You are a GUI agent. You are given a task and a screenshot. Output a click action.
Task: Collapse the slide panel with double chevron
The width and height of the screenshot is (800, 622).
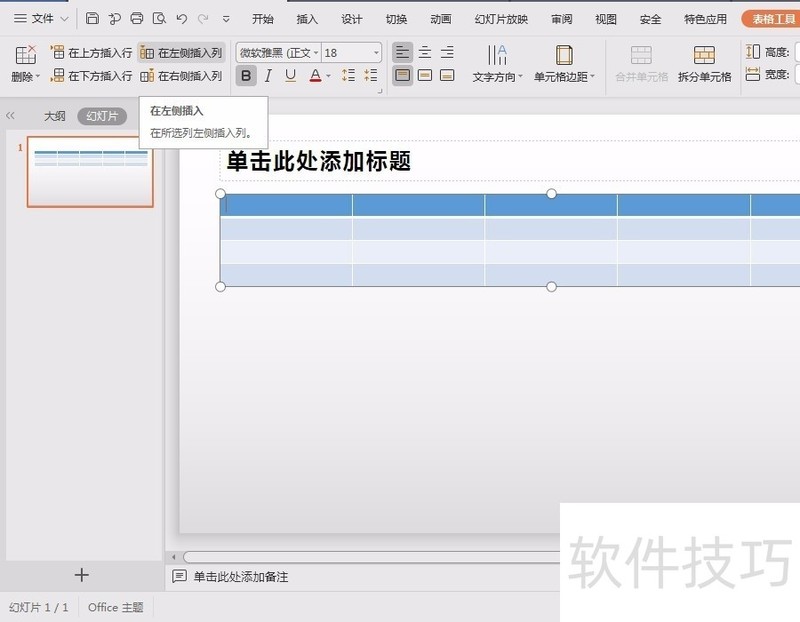(x=10, y=116)
